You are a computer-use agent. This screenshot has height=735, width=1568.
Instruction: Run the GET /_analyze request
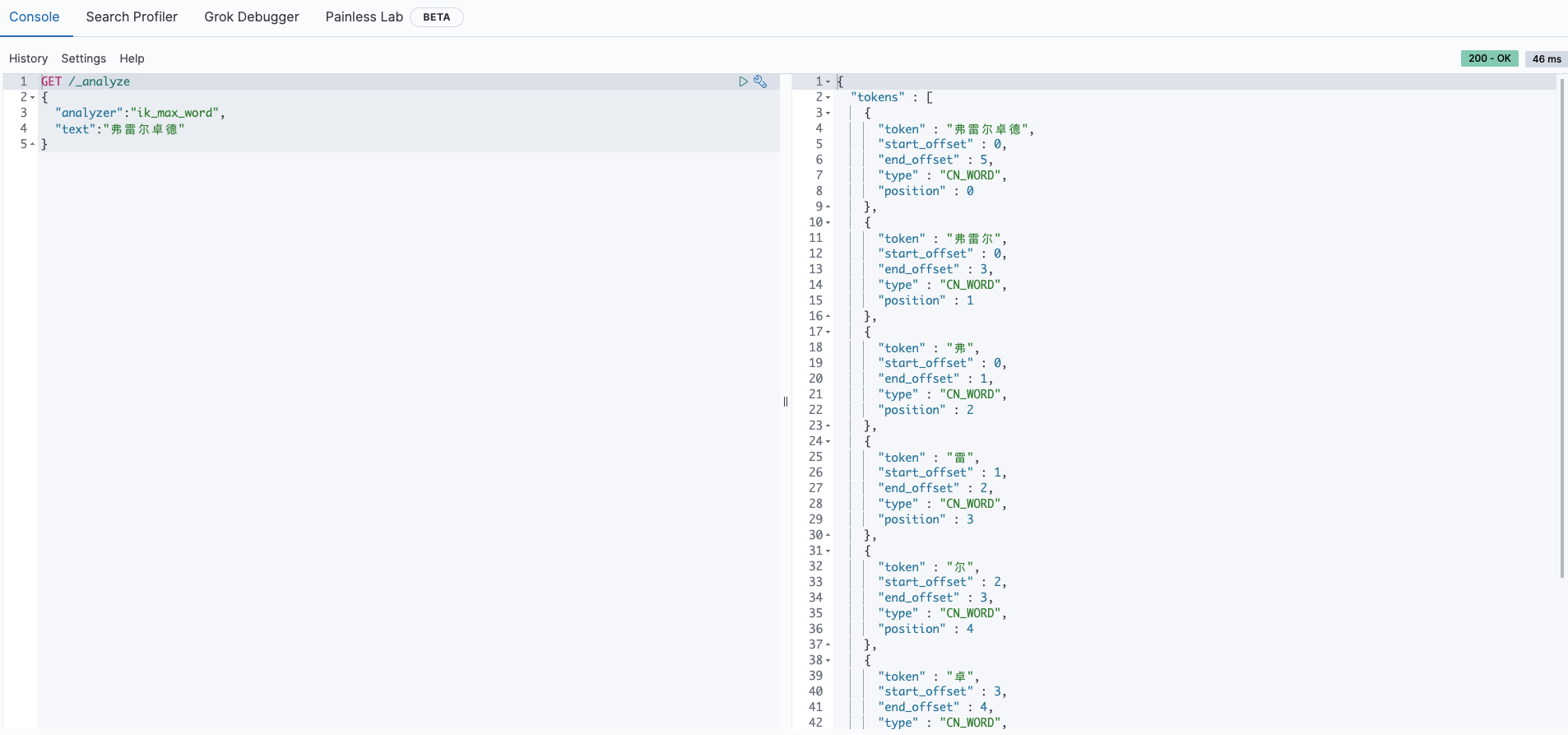pos(743,81)
